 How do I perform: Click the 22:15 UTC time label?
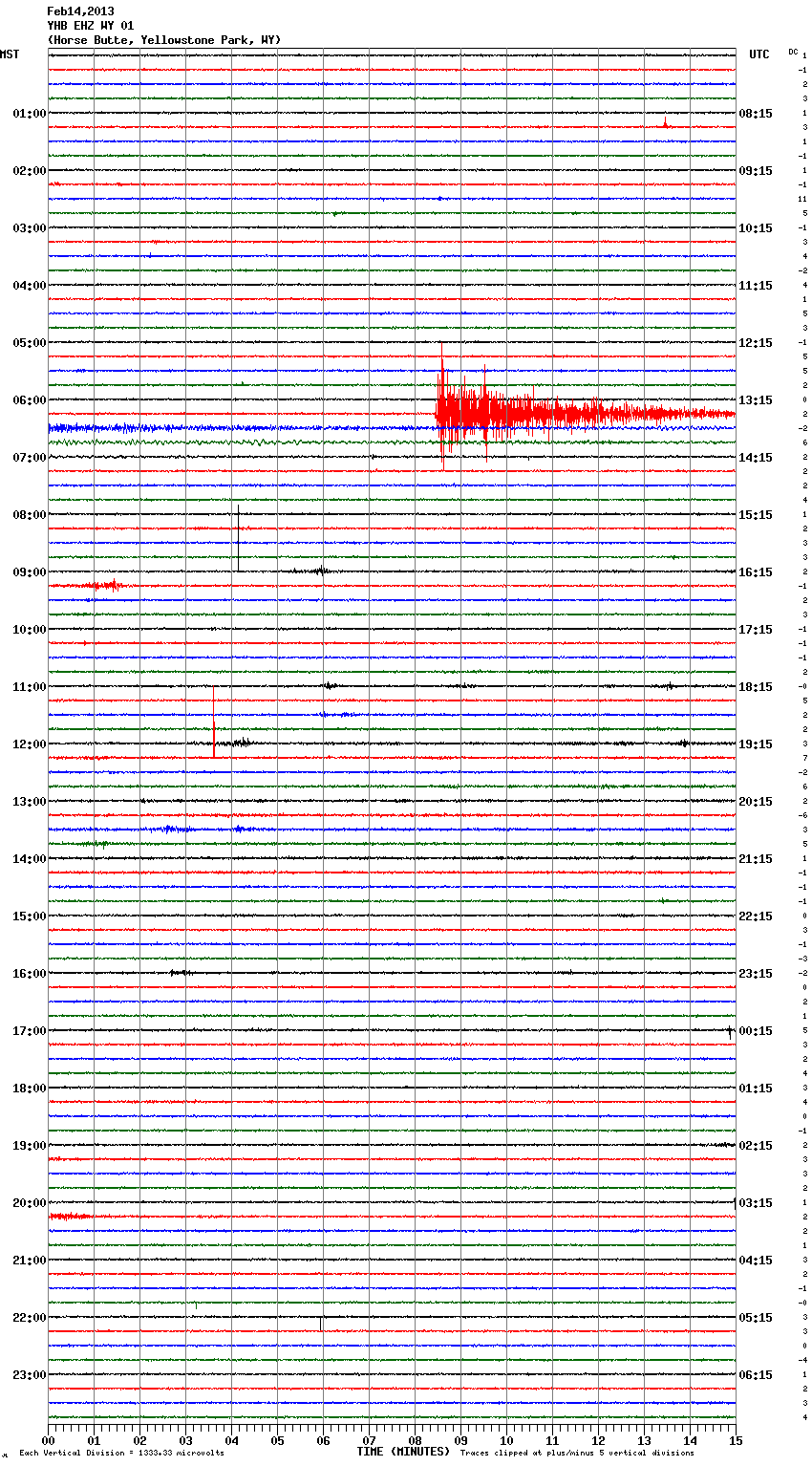click(x=756, y=916)
